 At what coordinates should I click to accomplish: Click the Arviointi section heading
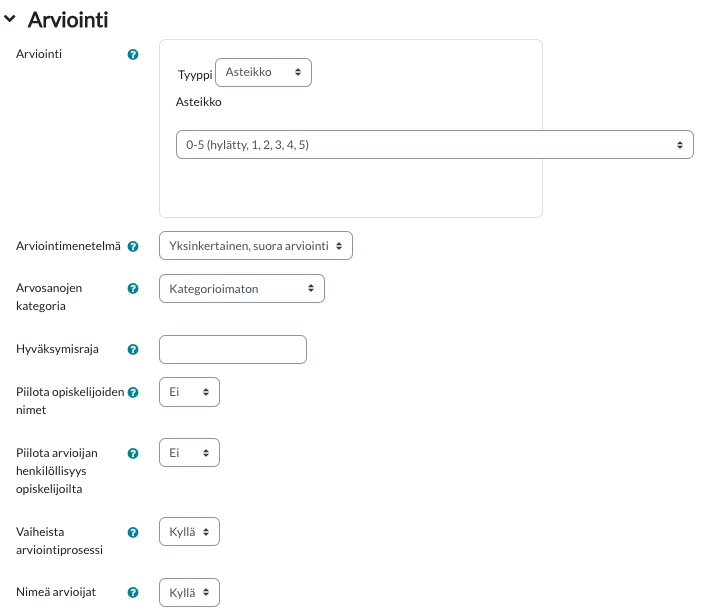click(x=68, y=20)
